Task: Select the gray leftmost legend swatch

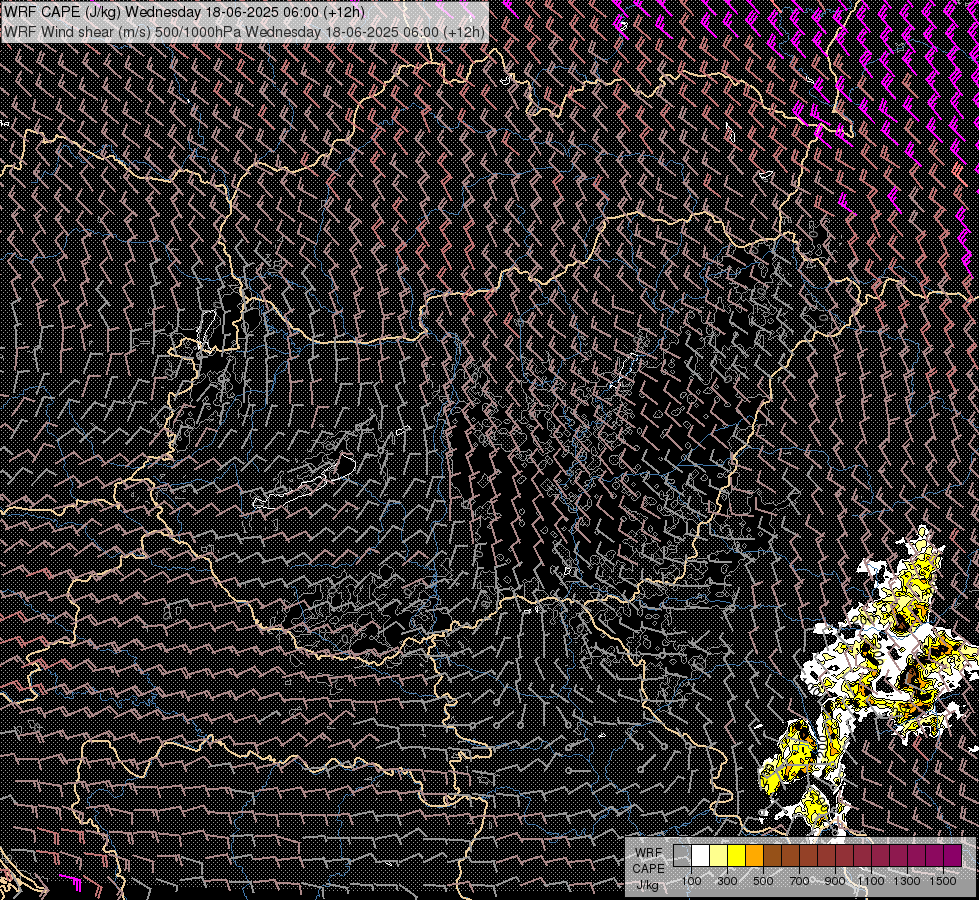Action: coord(682,855)
